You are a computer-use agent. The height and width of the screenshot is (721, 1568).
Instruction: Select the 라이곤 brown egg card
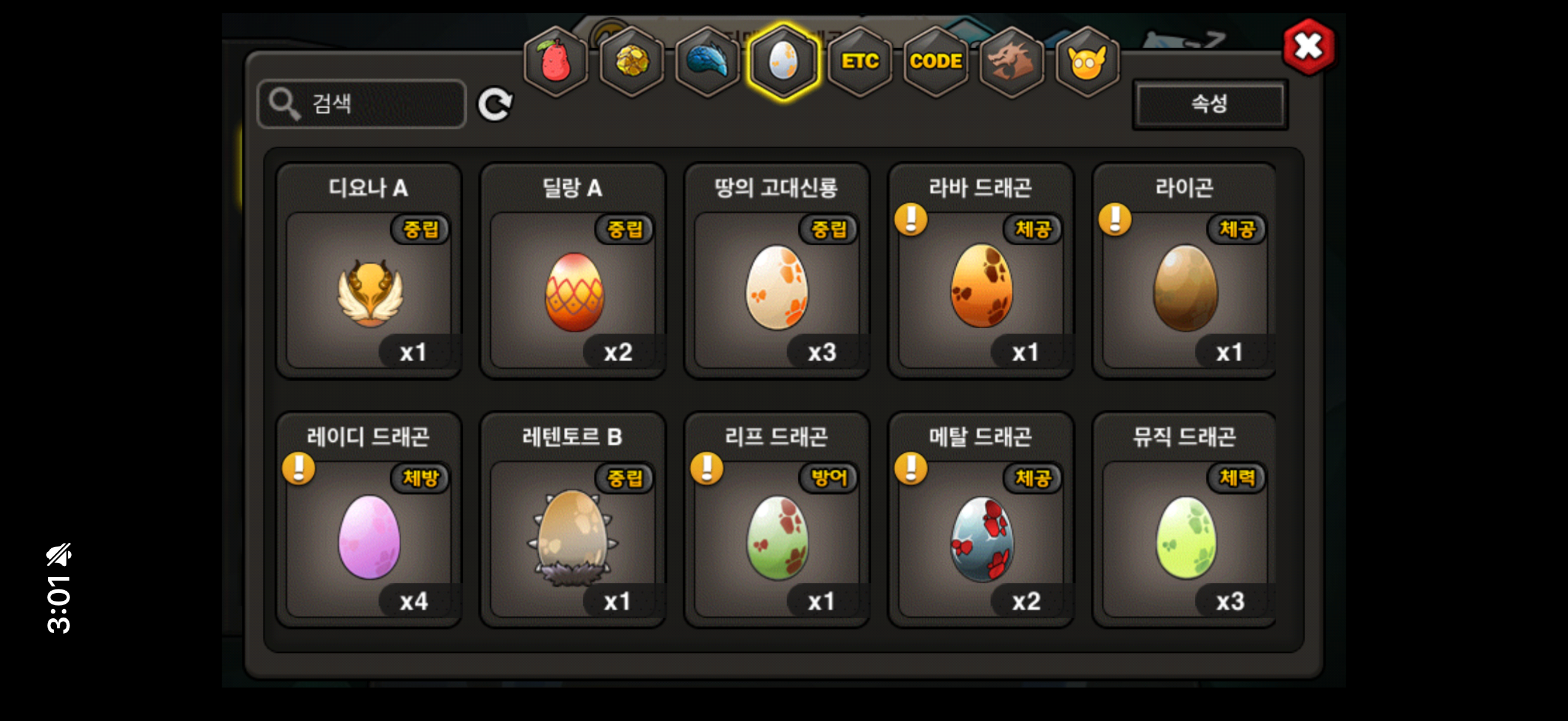(x=1185, y=271)
